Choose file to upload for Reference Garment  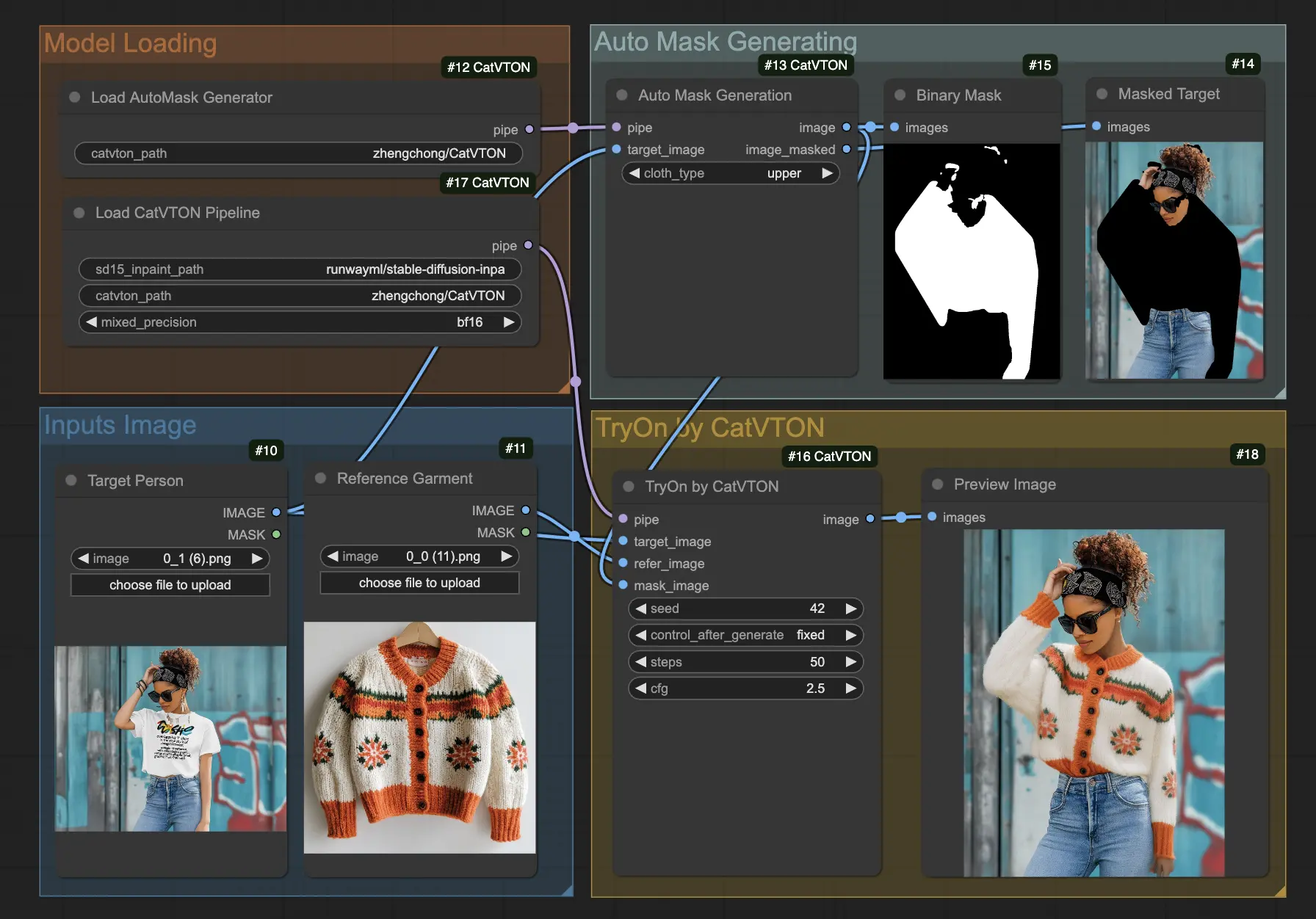(419, 583)
